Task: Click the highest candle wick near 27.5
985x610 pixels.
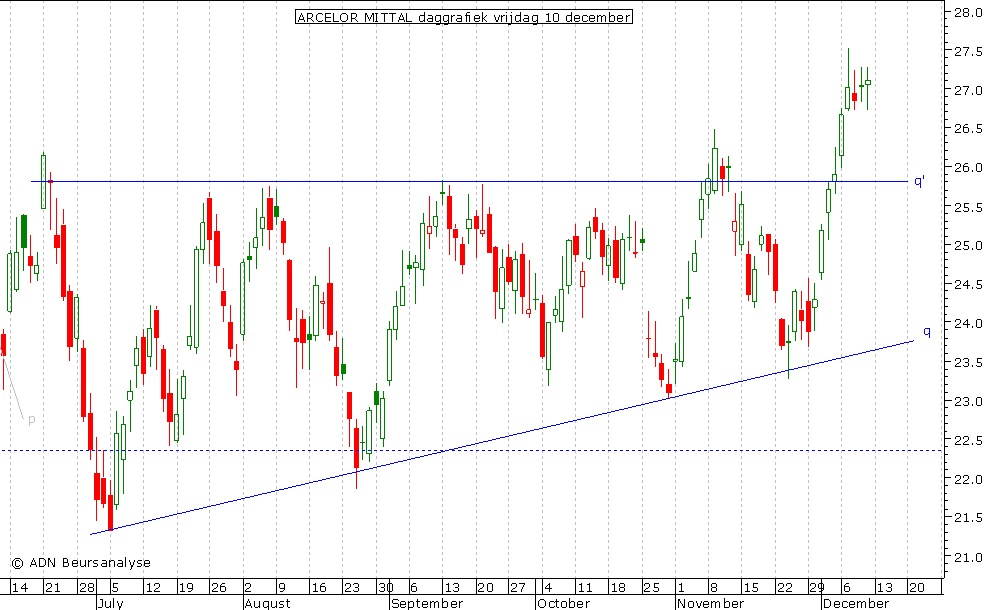Action: pos(848,67)
